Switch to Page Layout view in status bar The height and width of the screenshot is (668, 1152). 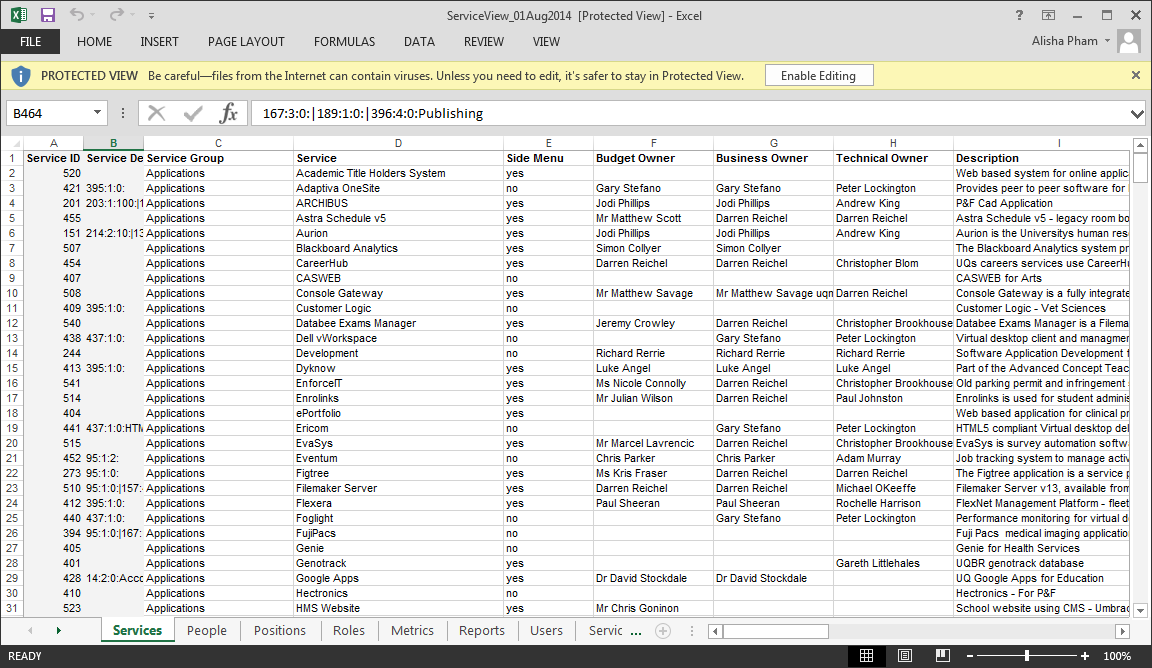[x=905, y=656]
